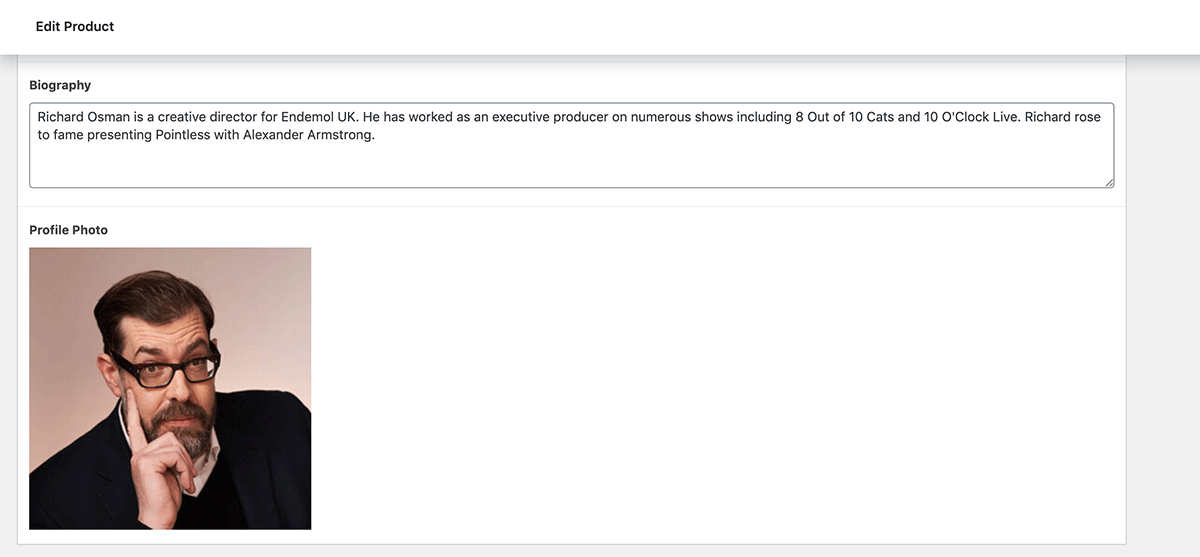The width and height of the screenshot is (1200, 557).
Task: Click the resize handle of Biography textarea
Action: pos(1108,182)
